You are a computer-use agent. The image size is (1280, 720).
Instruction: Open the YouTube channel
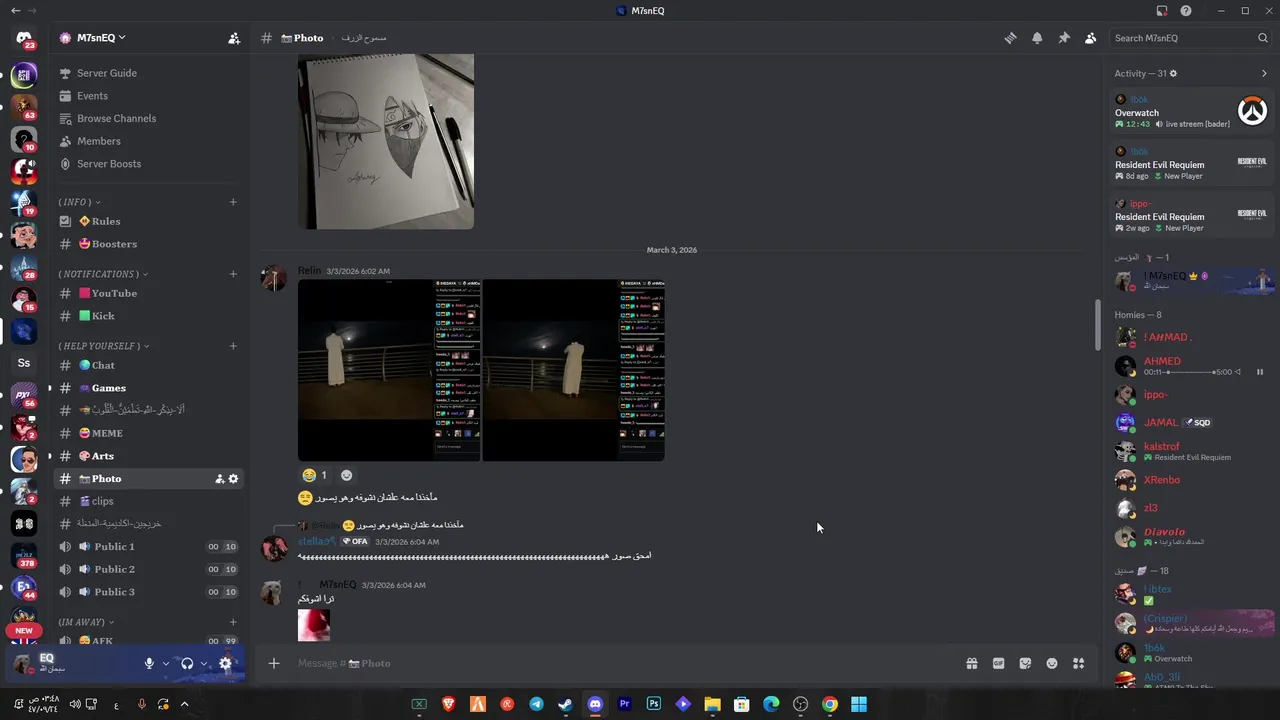(150, 293)
